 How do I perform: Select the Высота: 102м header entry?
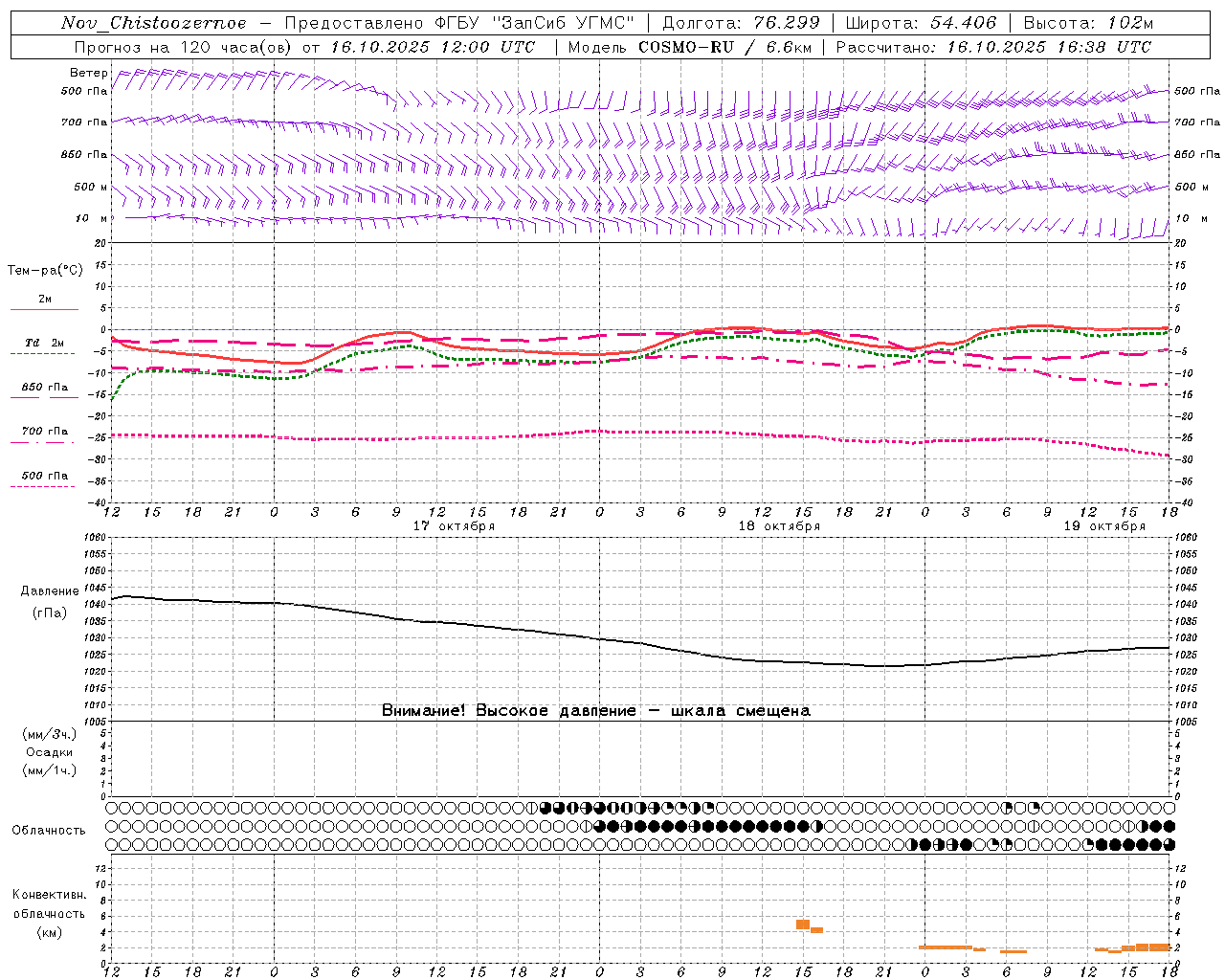(1088, 23)
